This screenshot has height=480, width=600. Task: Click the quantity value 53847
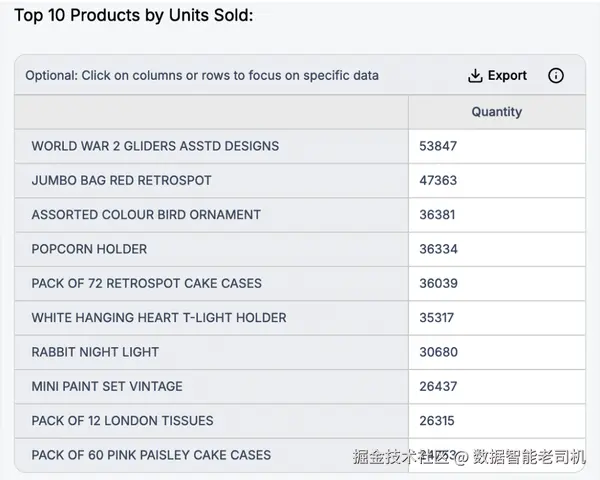[x=438, y=146]
